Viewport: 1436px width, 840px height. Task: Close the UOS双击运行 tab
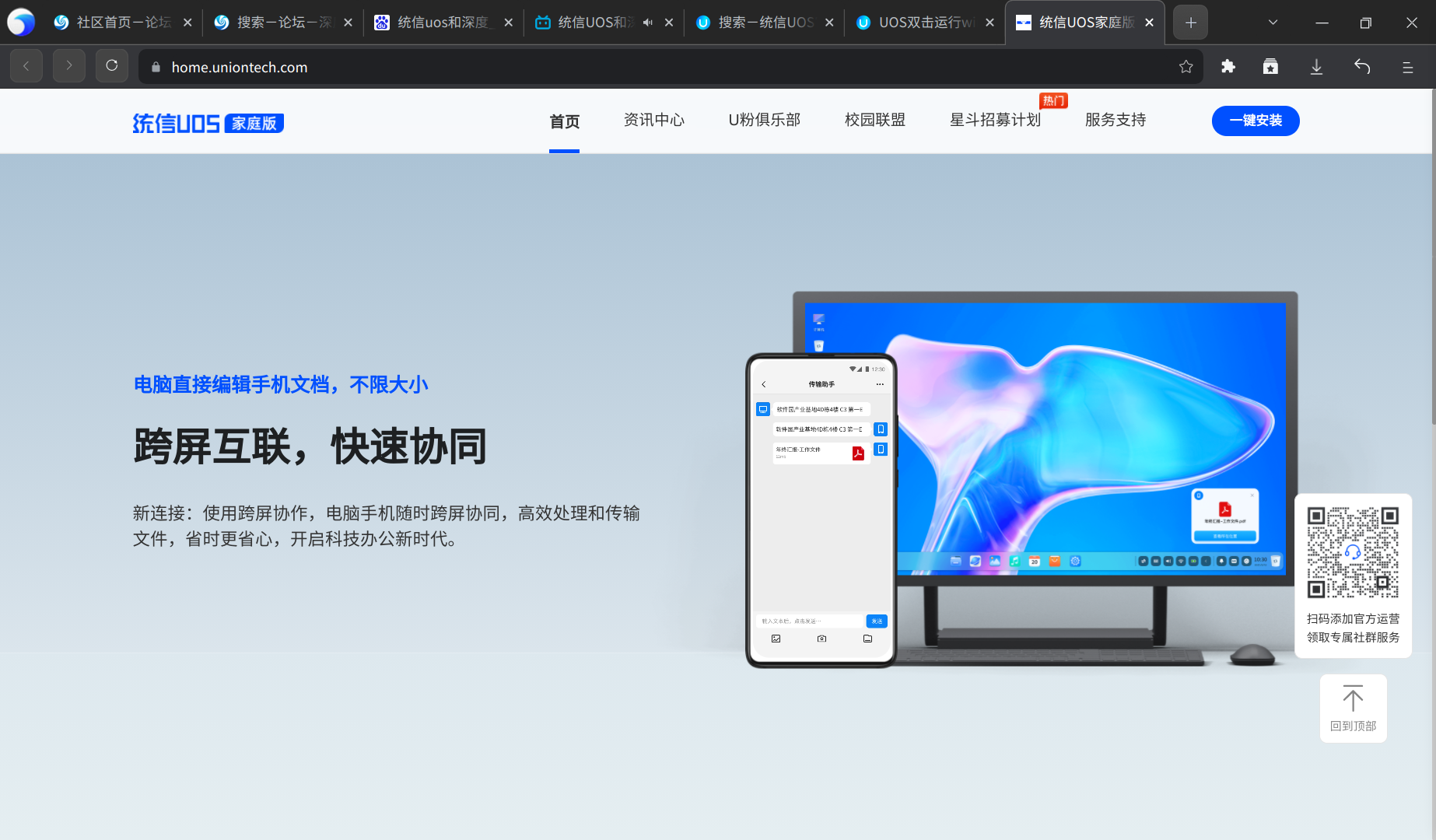989,23
